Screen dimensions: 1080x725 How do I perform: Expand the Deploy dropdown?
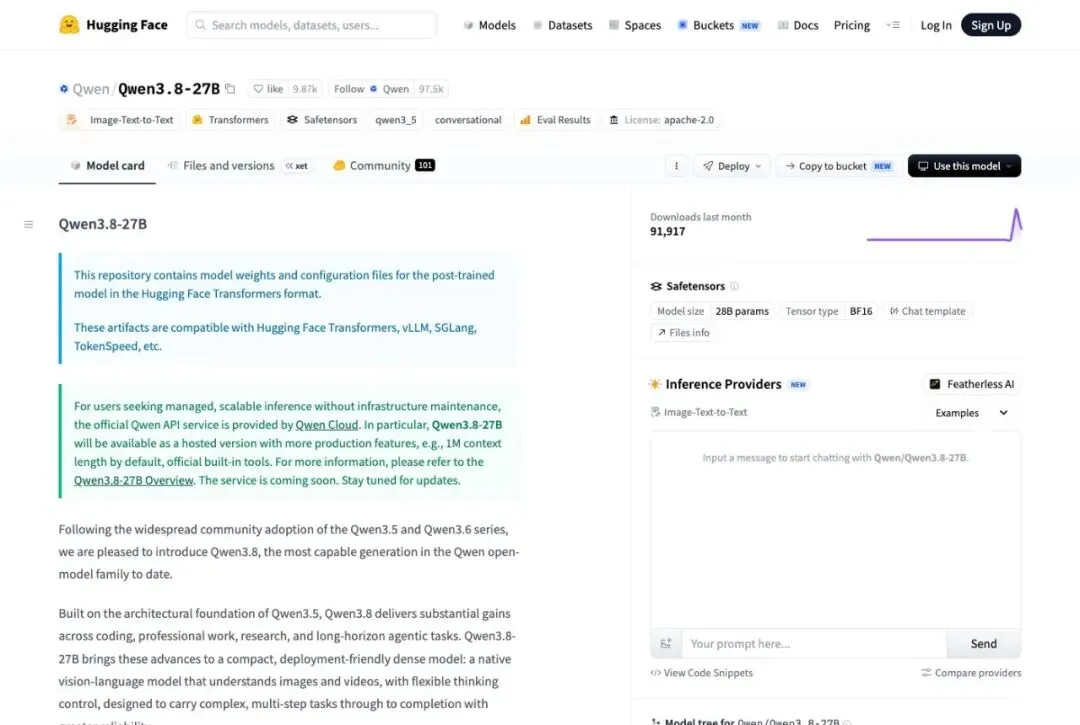click(732, 166)
